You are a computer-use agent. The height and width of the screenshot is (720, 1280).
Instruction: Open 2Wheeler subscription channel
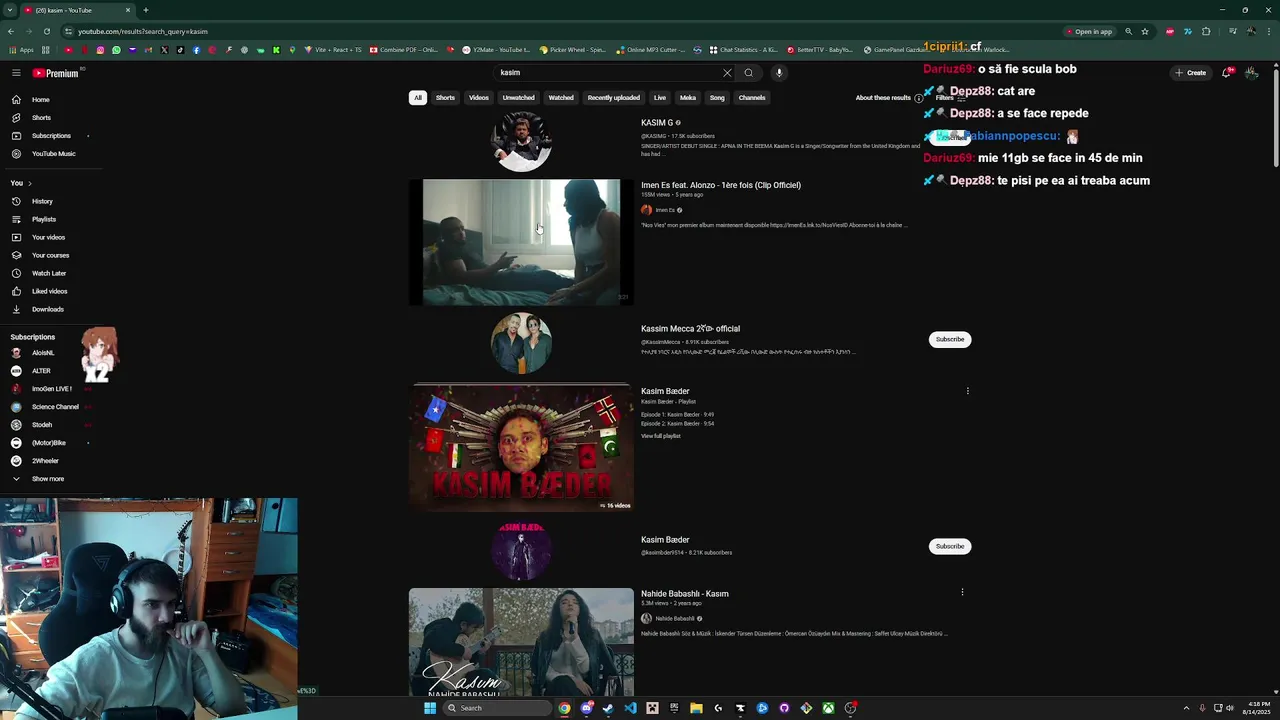point(45,461)
